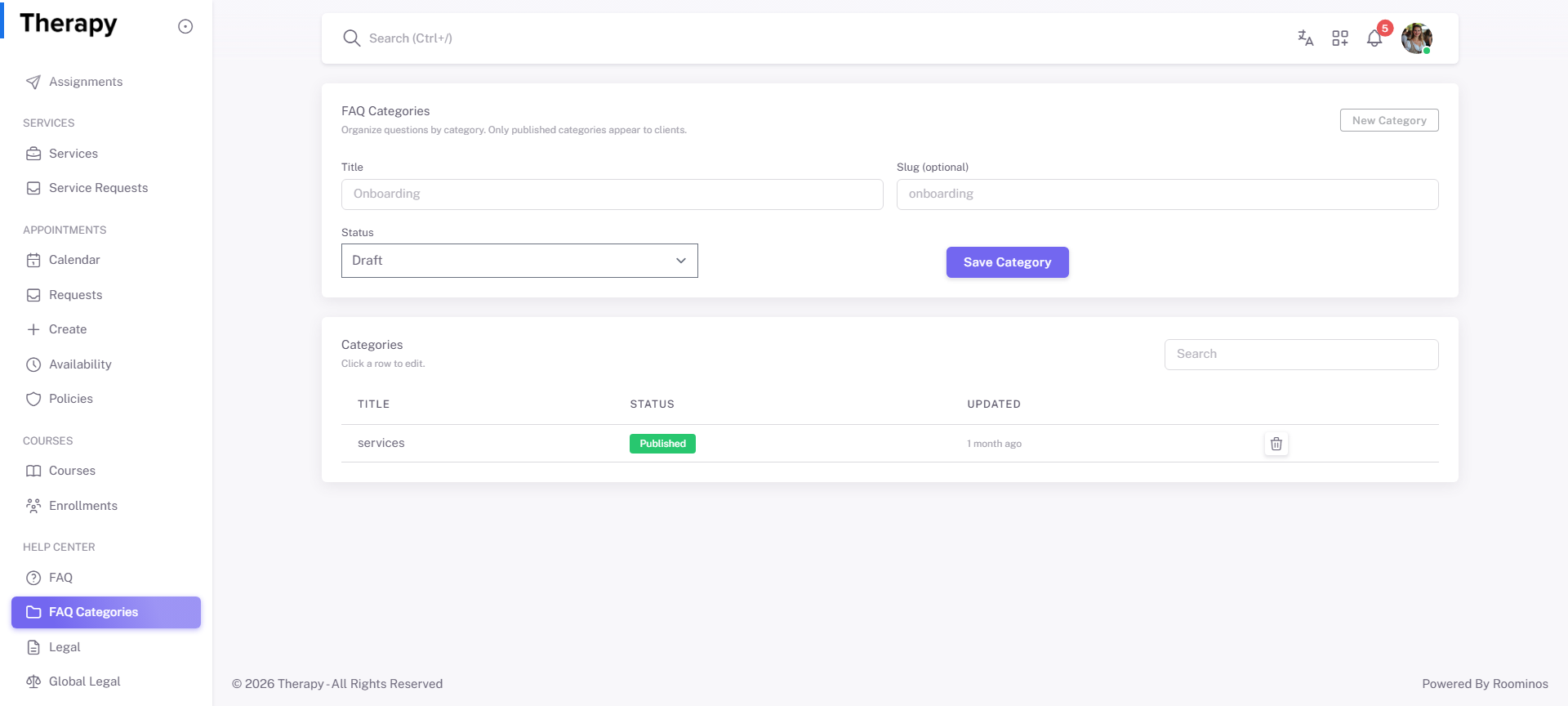Delete the services category row
This screenshot has height=706, width=1568.
[x=1276, y=444]
